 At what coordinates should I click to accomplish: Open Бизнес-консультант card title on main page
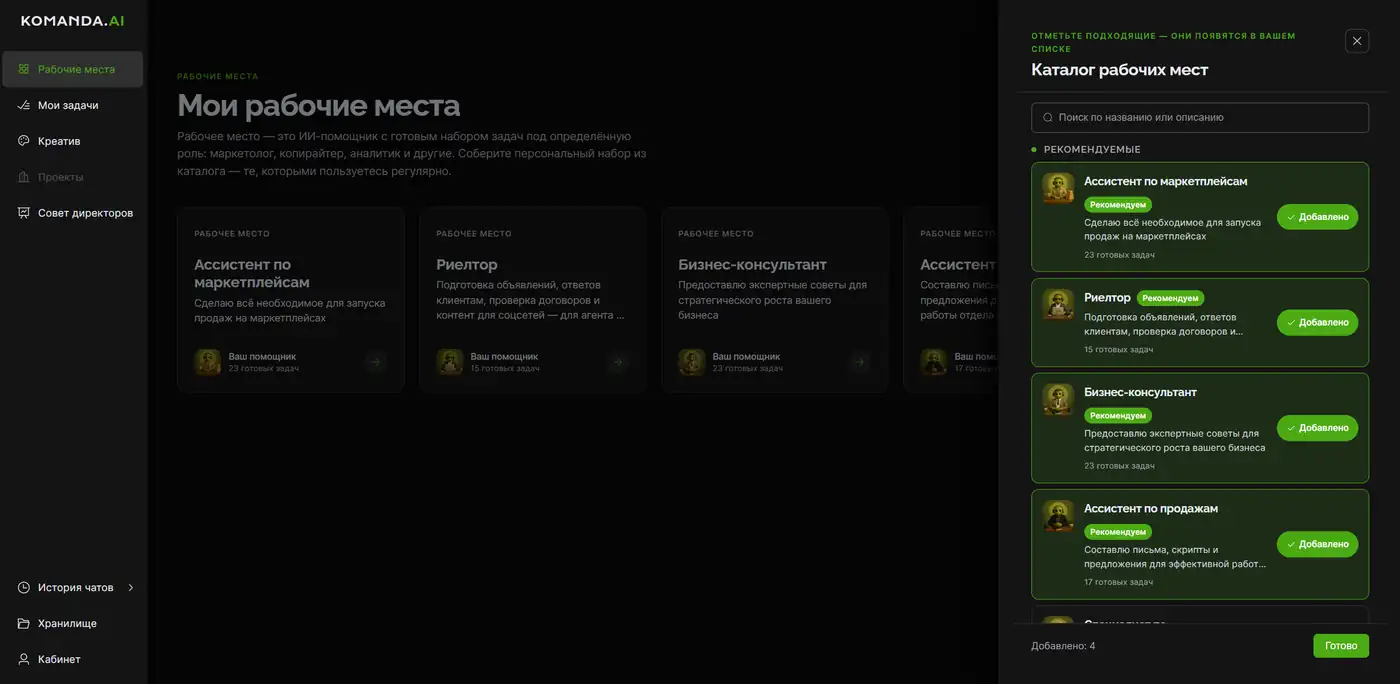coord(753,265)
